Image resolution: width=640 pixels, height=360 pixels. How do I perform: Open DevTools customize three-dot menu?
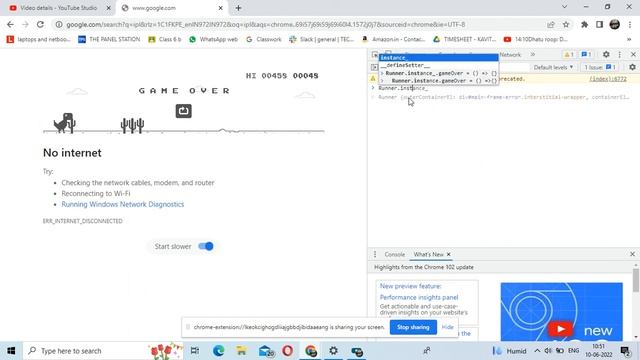620,54
